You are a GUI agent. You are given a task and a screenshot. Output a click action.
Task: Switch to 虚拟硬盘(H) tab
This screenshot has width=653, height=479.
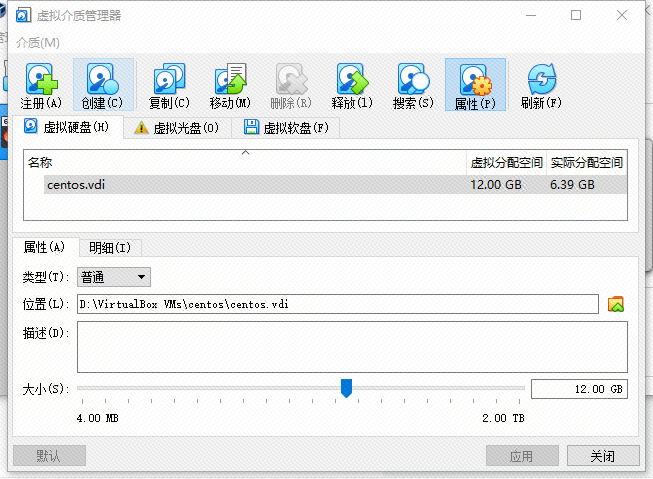pos(67,127)
